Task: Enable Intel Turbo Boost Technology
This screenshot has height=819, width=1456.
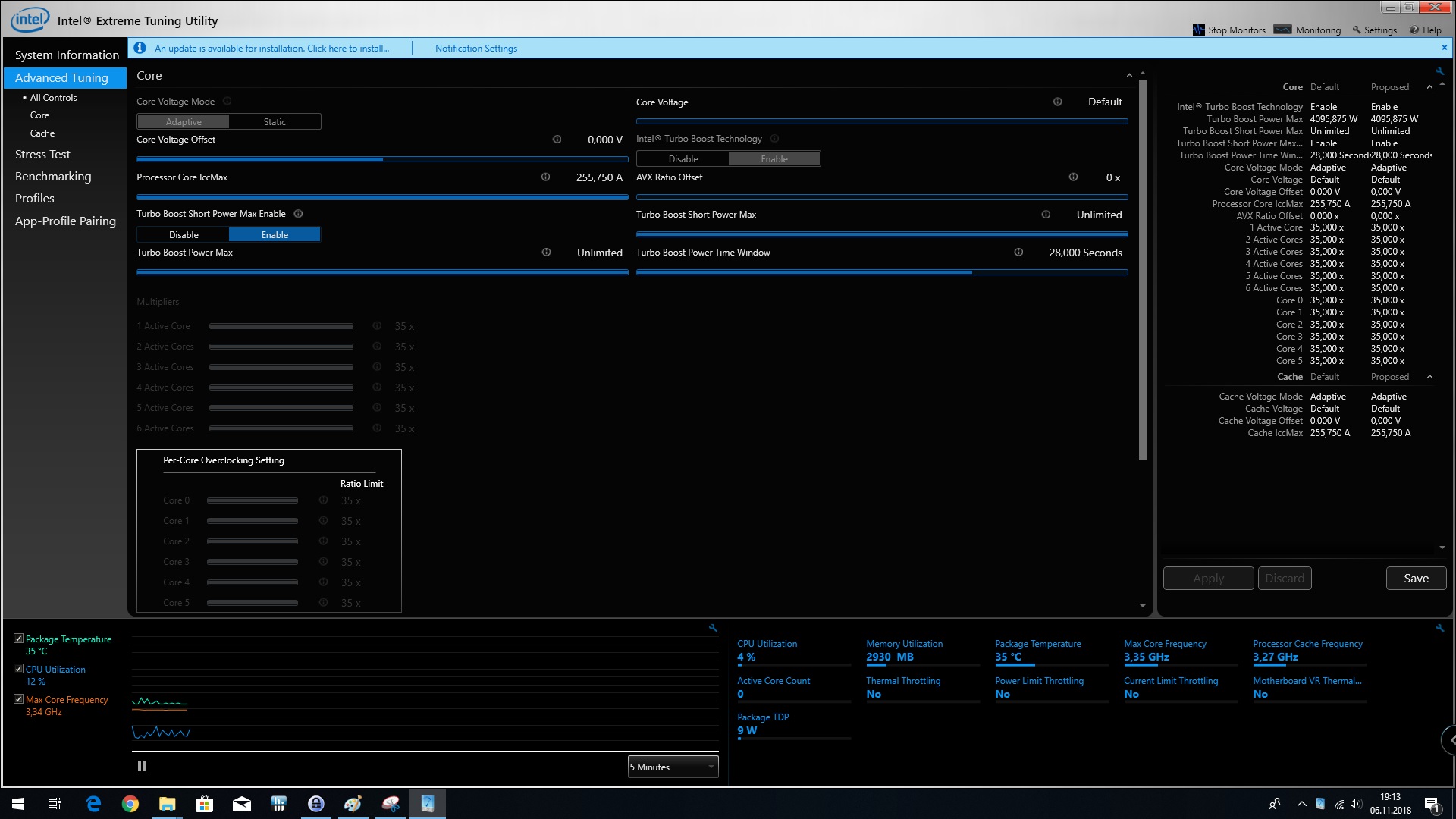Action: (774, 159)
